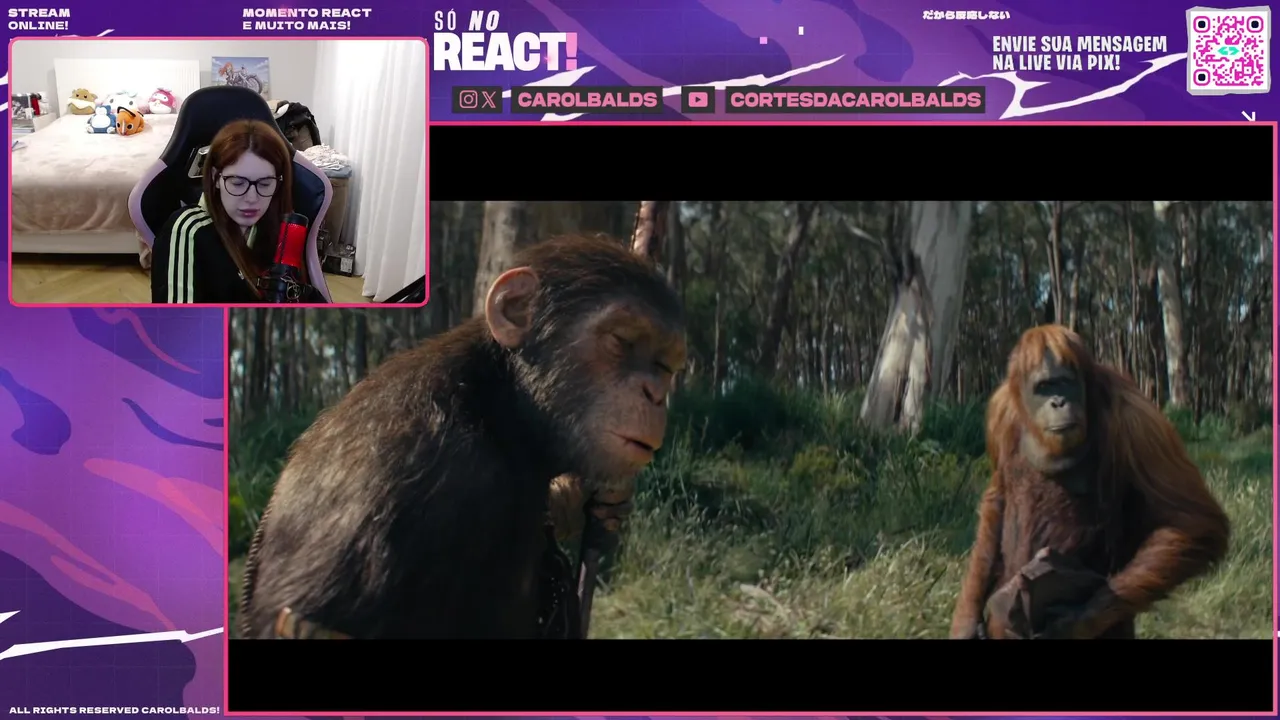
Task: Click the webcam feed of the streamer
Action: click(218, 172)
